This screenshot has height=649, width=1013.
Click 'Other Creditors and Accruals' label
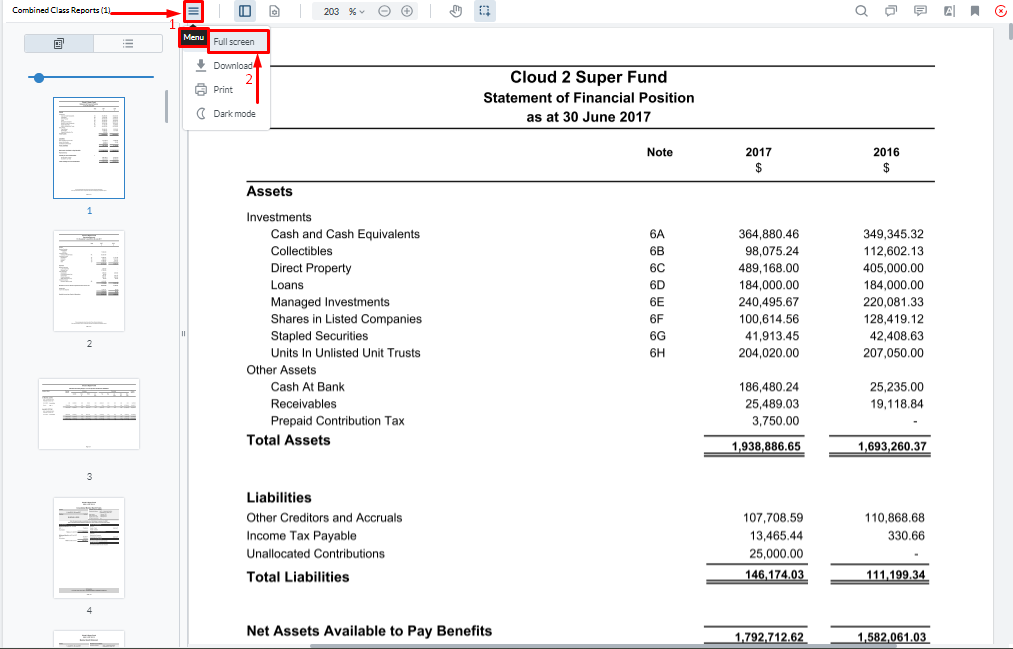pyautogui.click(x=324, y=517)
